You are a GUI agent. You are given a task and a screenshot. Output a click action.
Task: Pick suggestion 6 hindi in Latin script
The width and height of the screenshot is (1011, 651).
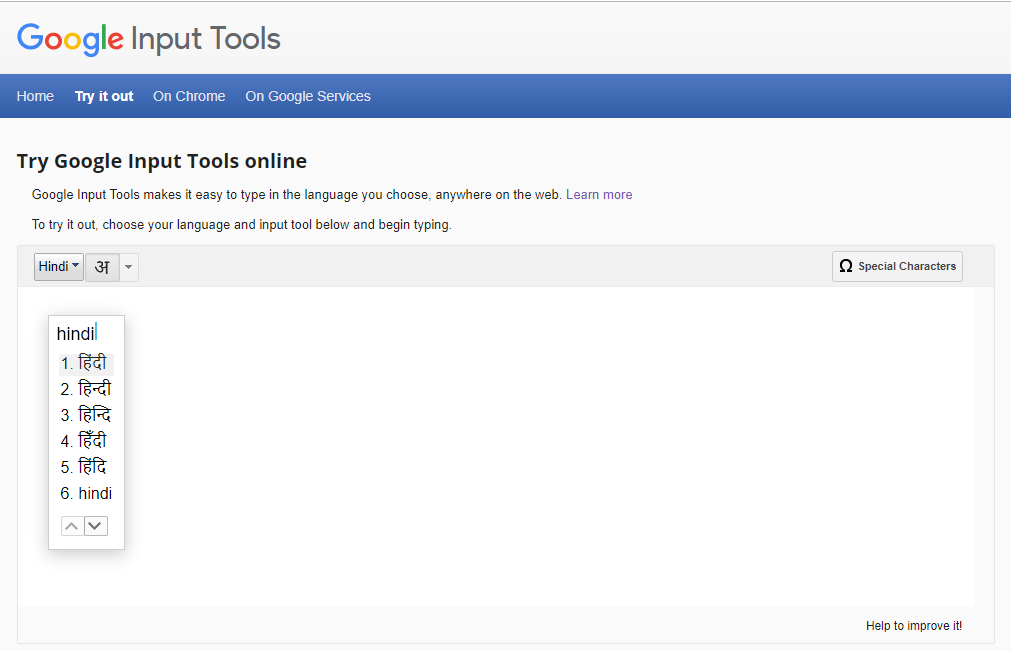(86, 493)
